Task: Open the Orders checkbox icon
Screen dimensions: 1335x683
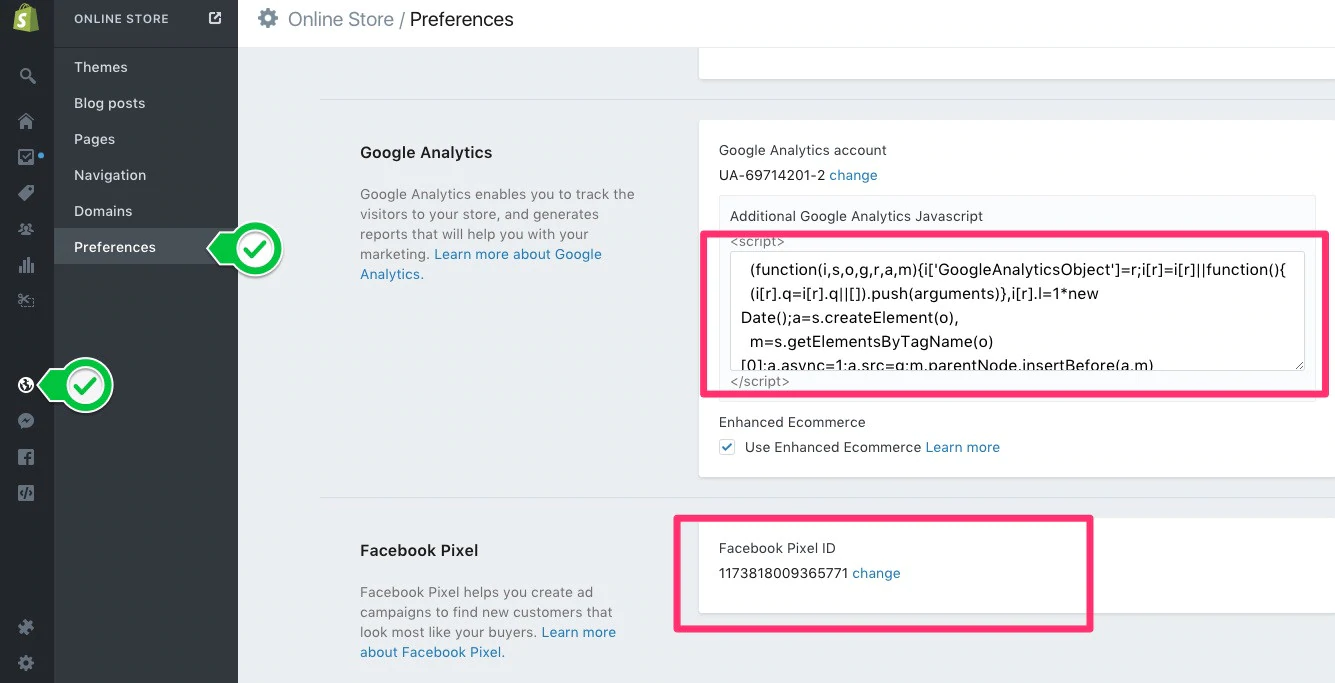Action: 26,157
